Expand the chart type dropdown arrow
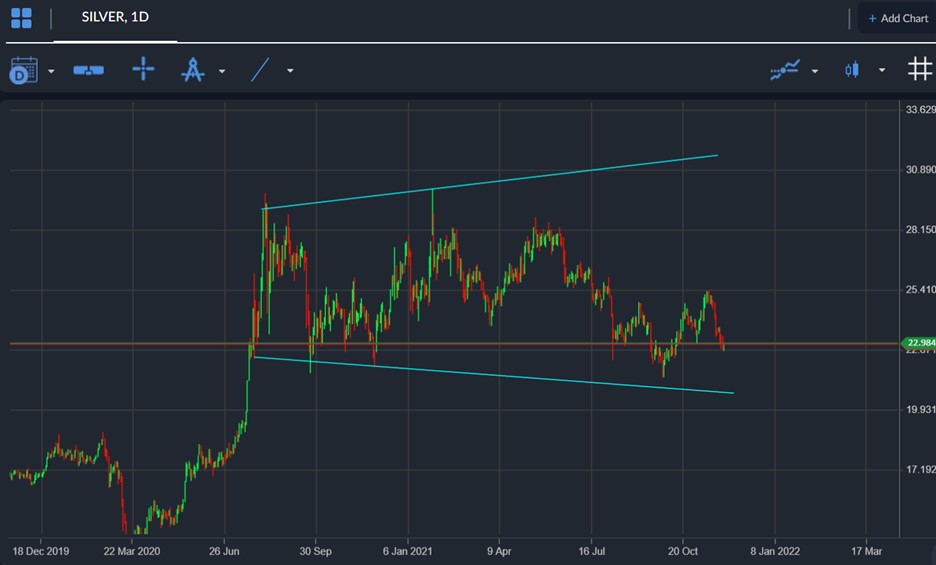936x565 pixels. (881, 71)
